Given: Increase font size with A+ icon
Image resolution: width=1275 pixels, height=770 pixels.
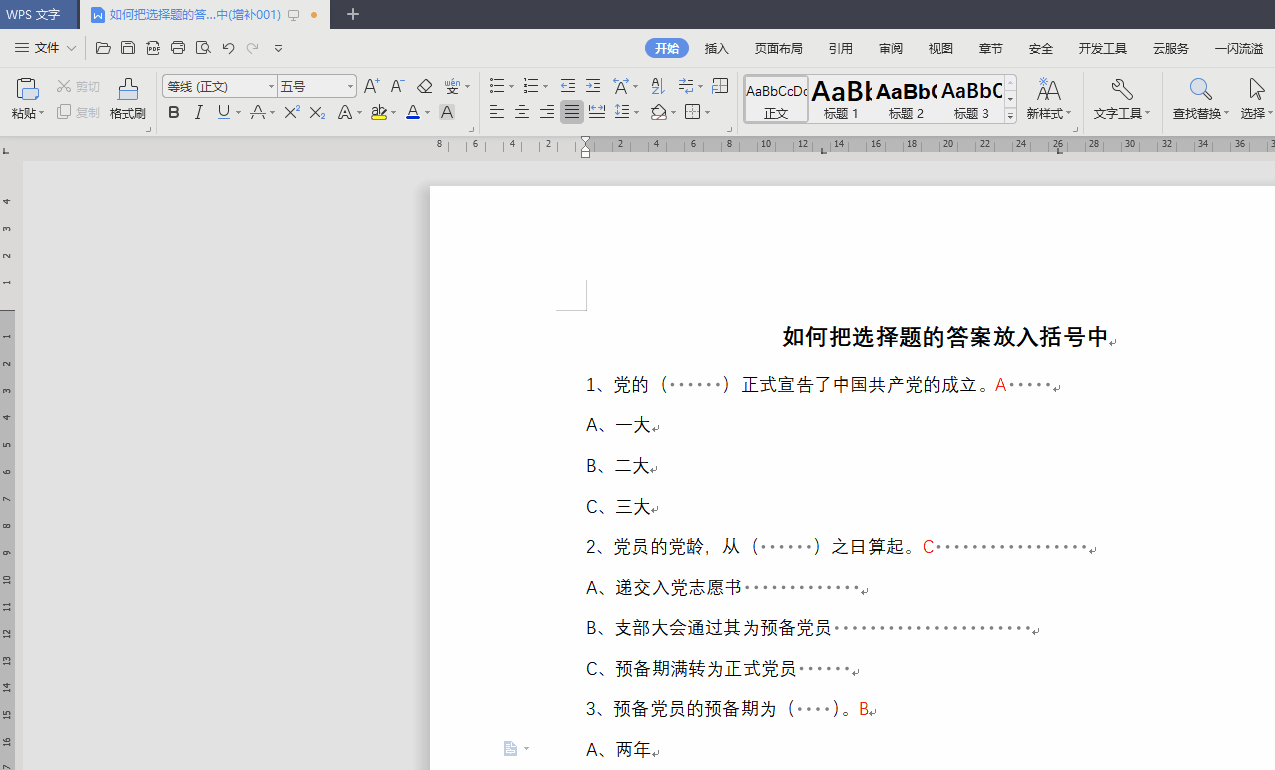Looking at the screenshot, I should click(x=371, y=86).
